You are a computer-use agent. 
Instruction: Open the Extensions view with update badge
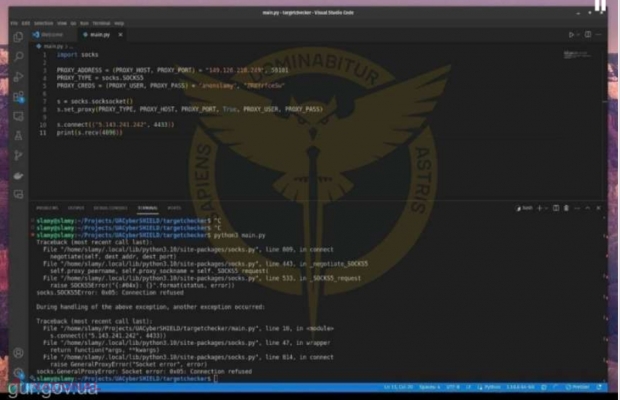(x=18, y=96)
